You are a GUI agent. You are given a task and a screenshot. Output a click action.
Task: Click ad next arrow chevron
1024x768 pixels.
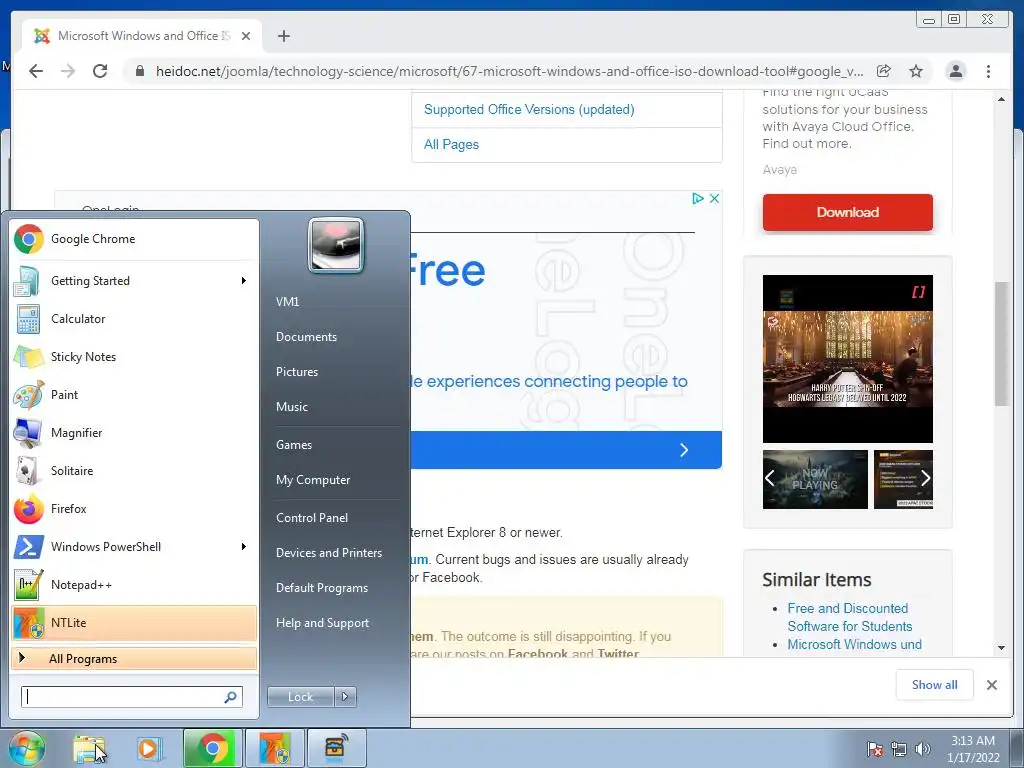click(x=684, y=450)
